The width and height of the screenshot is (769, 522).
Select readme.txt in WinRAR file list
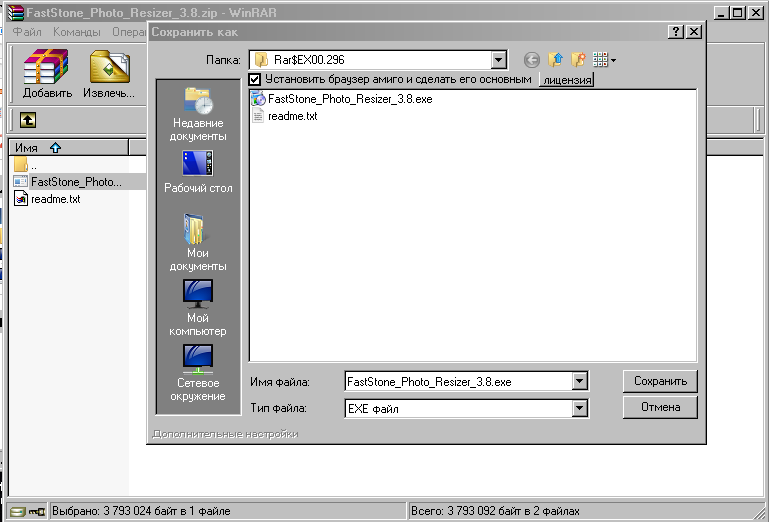coord(48,199)
